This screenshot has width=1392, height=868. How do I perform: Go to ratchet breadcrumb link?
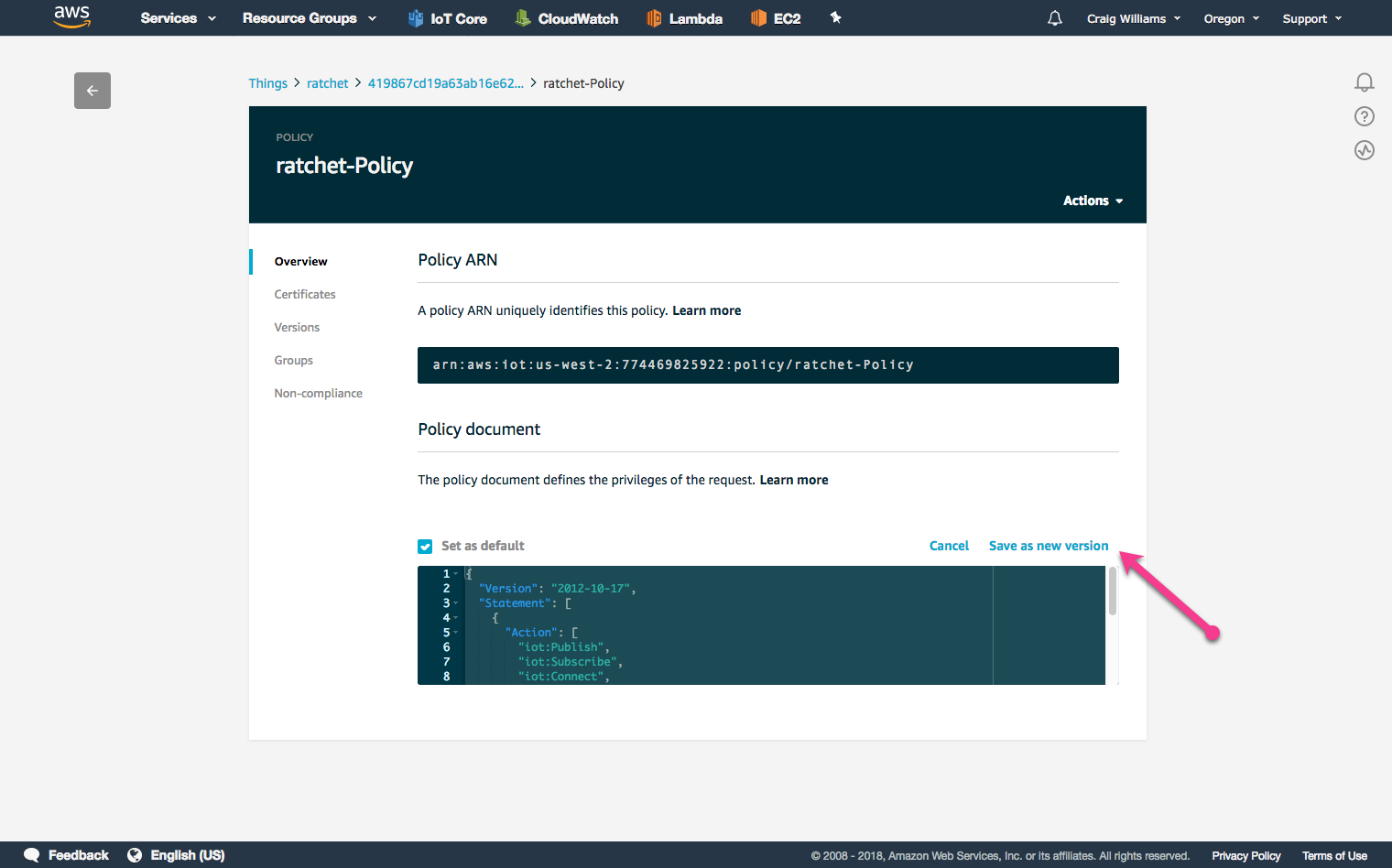(327, 83)
